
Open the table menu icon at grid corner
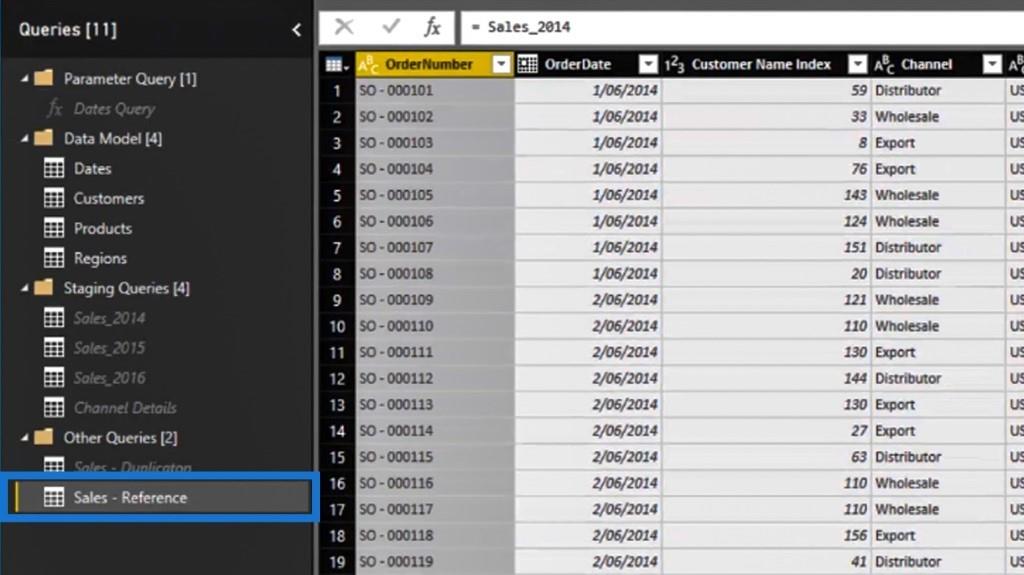pyautogui.click(x=336, y=65)
